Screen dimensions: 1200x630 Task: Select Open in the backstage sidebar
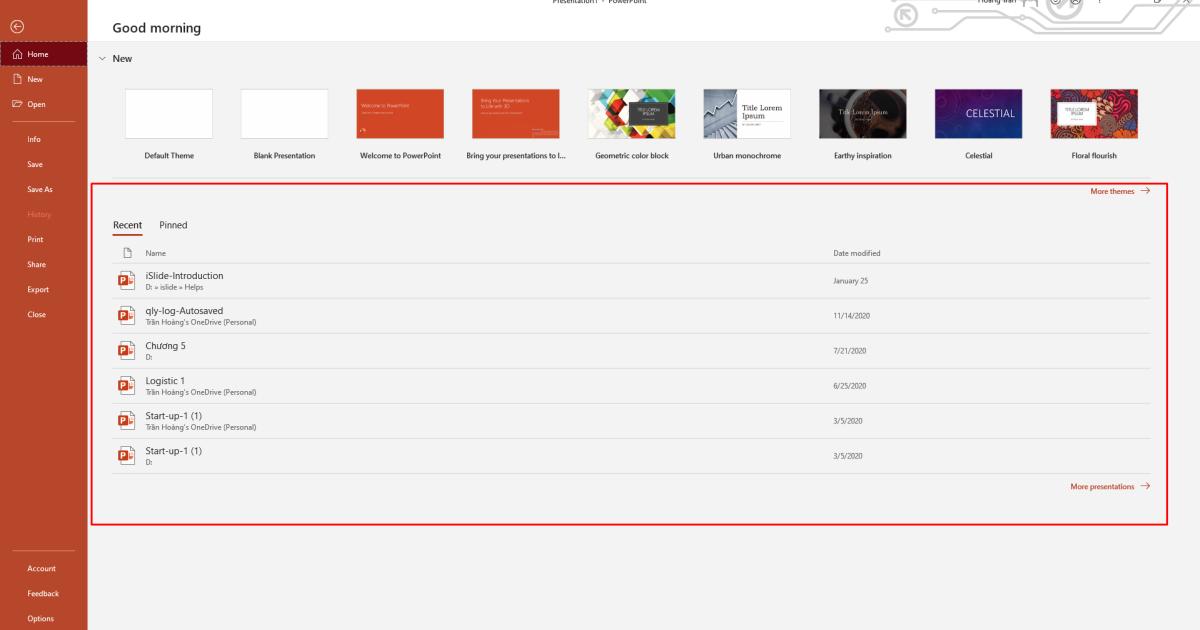coord(44,104)
